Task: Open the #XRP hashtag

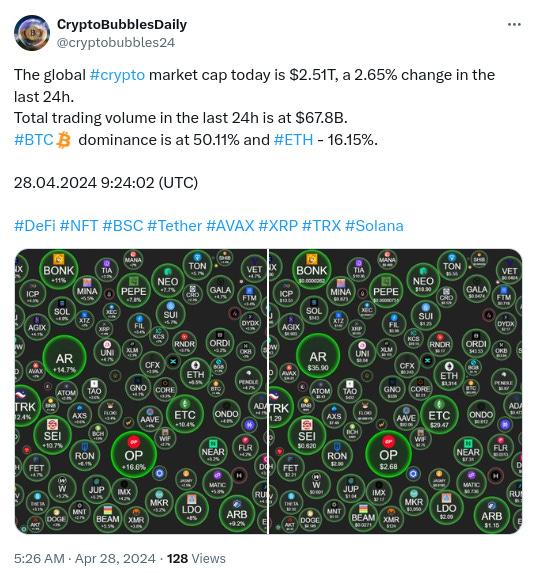Action: [x=278, y=226]
